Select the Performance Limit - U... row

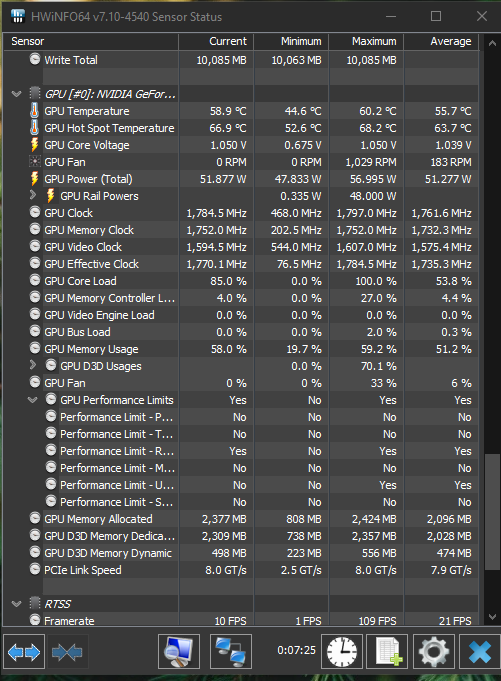[x=241, y=485]
